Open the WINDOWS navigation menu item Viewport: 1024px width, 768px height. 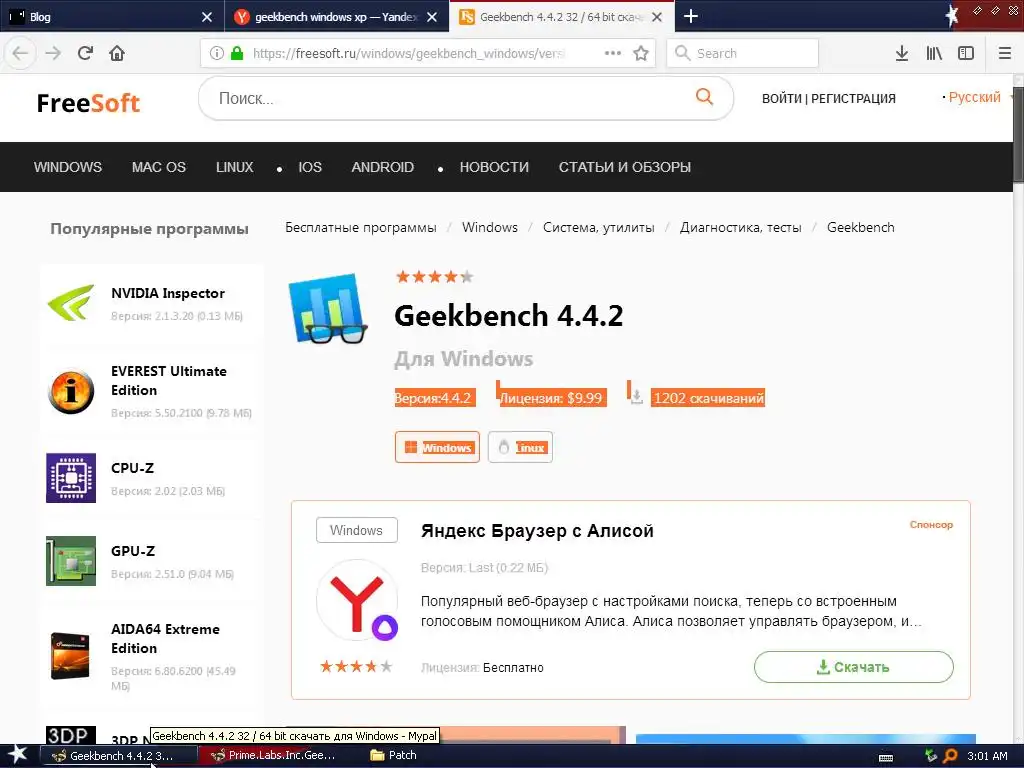click(68, 167)
